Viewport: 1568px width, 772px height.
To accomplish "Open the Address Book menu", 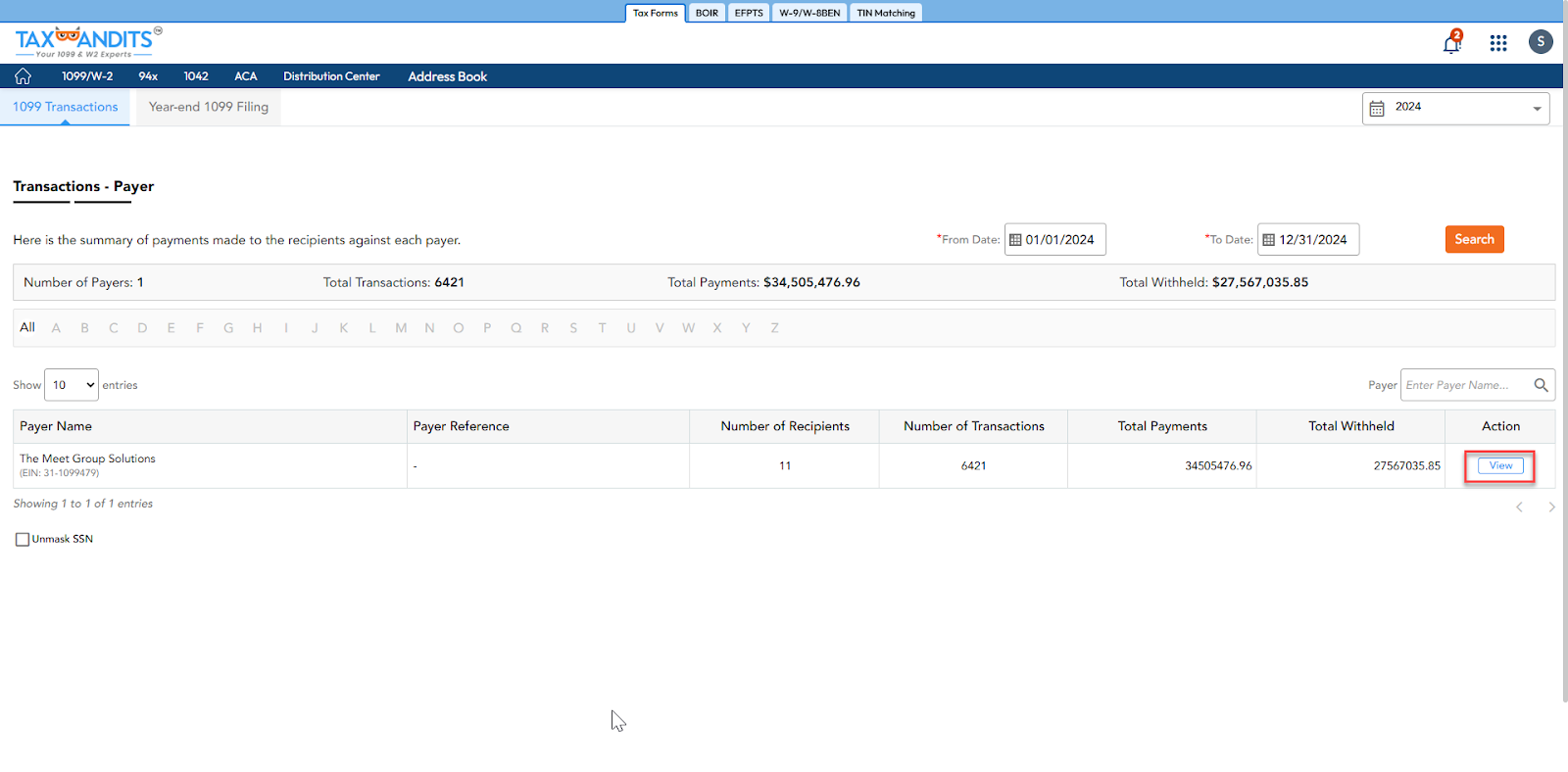I will tap(448, 76).
